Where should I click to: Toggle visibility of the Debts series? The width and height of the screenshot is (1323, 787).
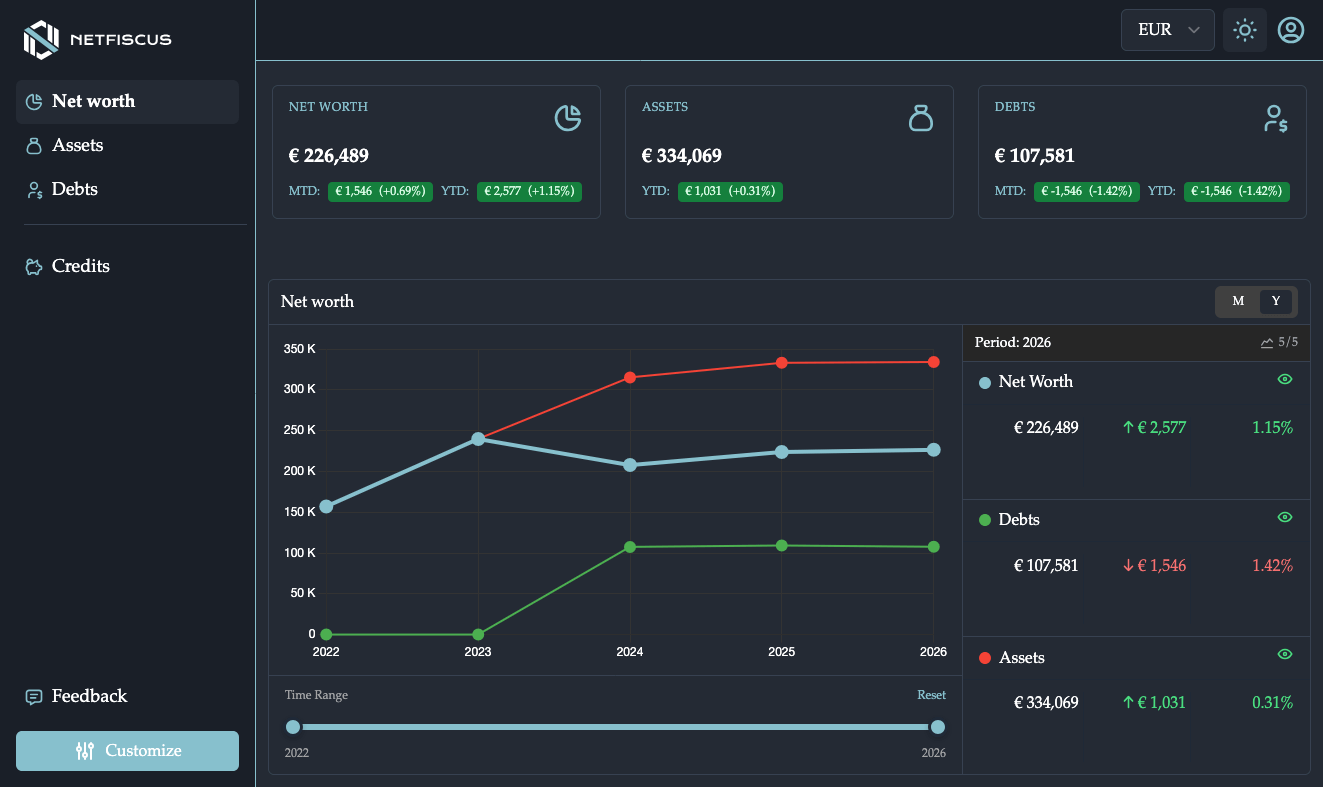tap(1285, 517)
